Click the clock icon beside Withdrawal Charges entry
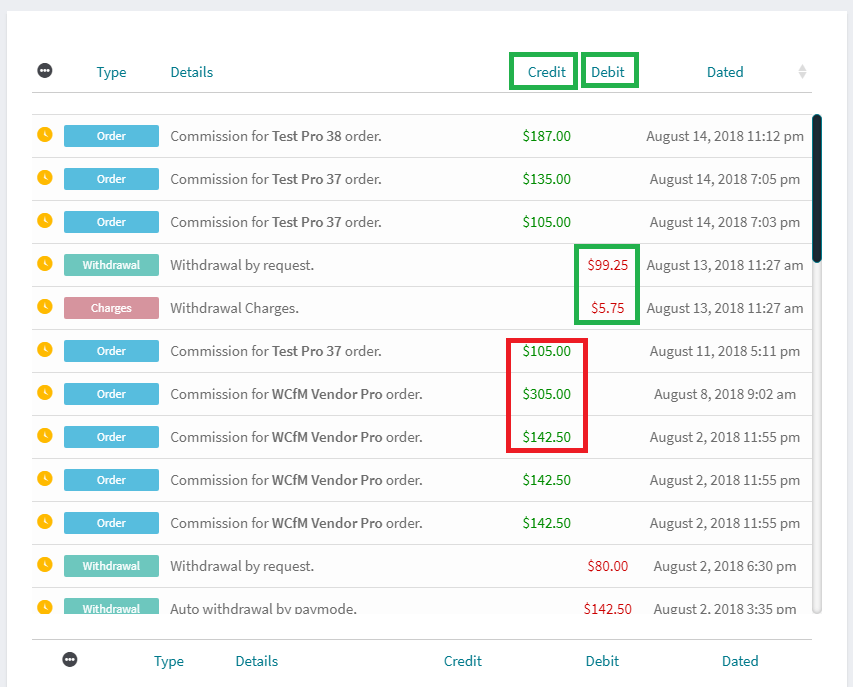The width and height of the screenshot is (853, 687). click(x=44, y=307)
